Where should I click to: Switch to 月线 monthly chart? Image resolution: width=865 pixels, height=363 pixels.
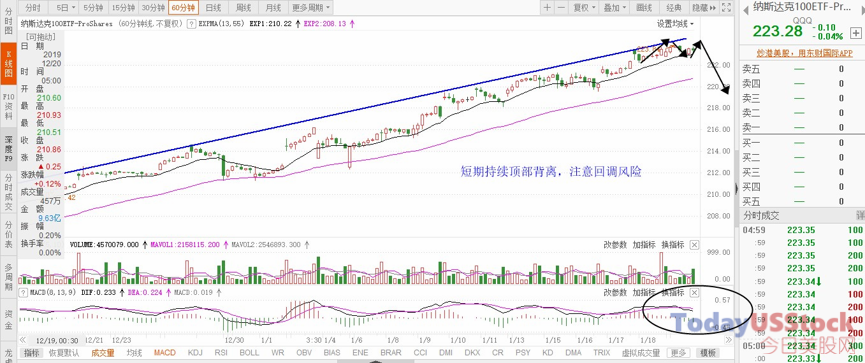pos(273,8)
